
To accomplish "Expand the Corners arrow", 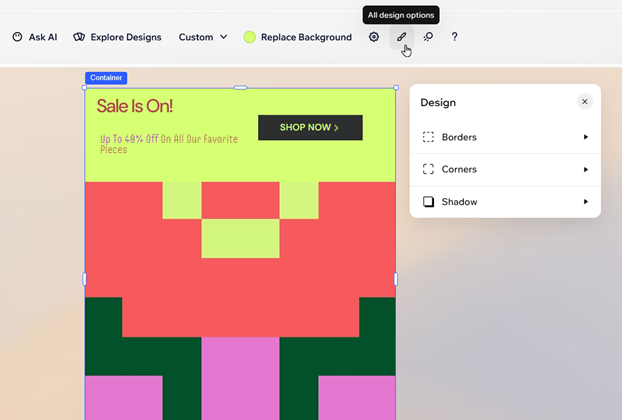I will [586, 169].
